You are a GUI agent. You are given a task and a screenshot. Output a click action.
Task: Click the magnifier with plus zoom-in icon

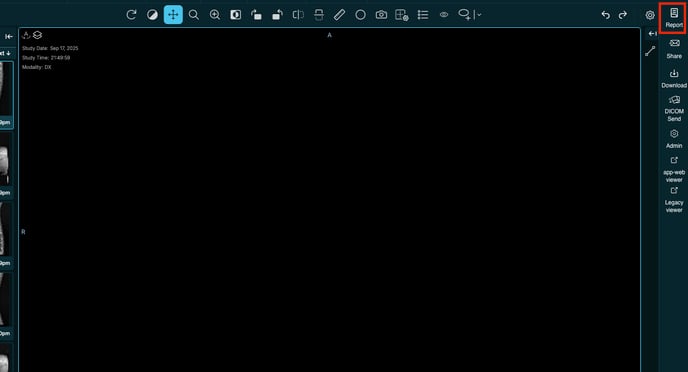(215, 15)
